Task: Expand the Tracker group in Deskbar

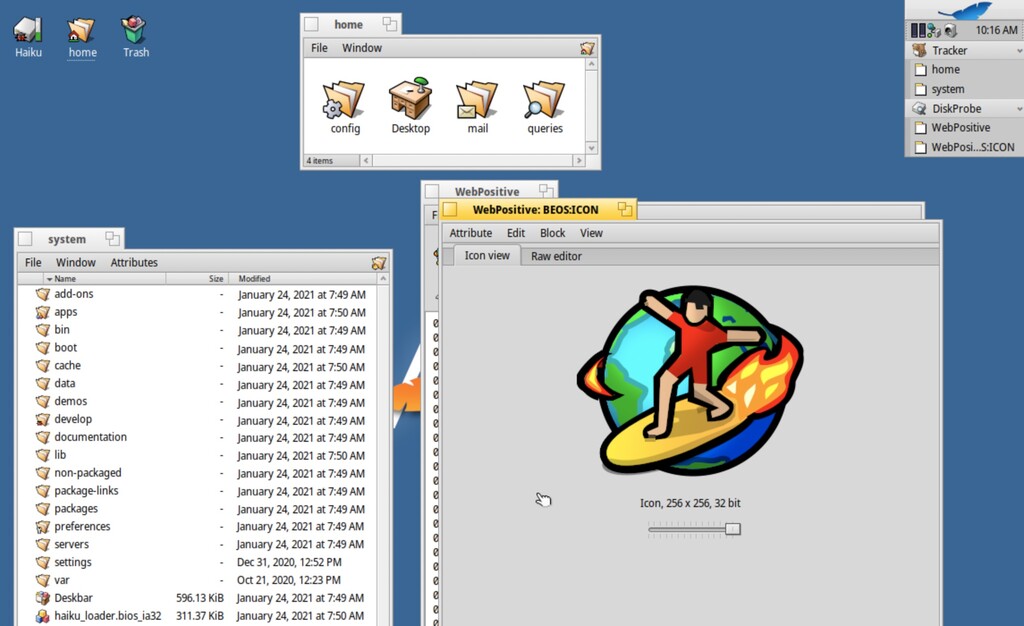Action: tap(949, 50)
